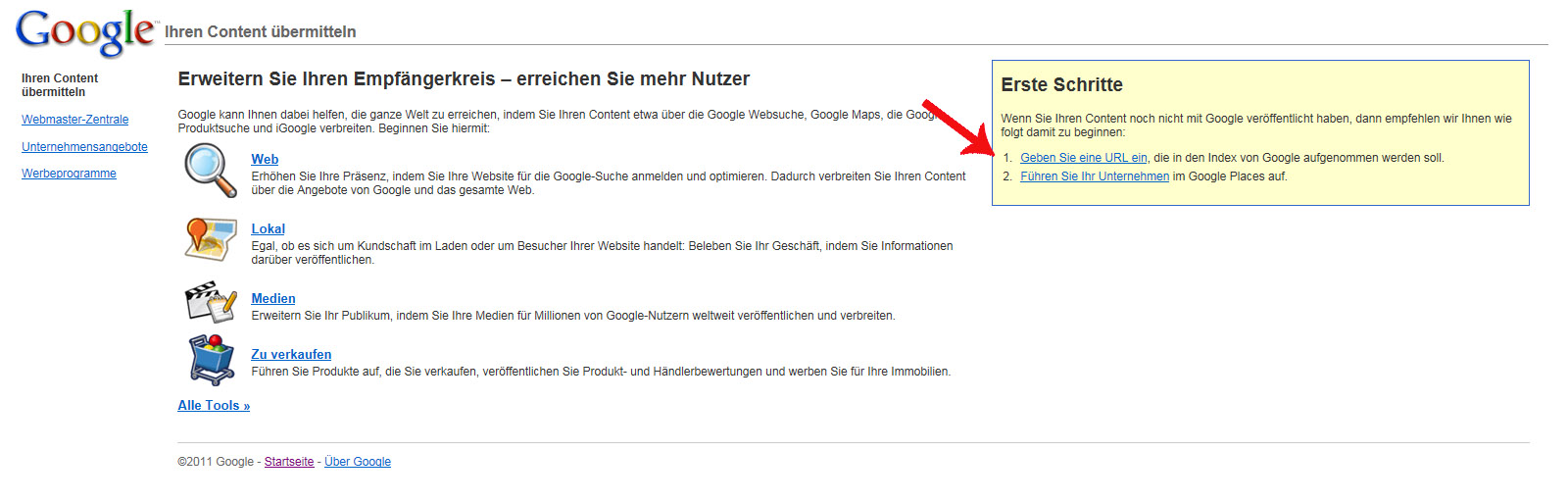Click the Erweitern Sie Ihren Empfängerkreis heading
The width and height of the screenshot is (1568, 502).
(464, 79)
